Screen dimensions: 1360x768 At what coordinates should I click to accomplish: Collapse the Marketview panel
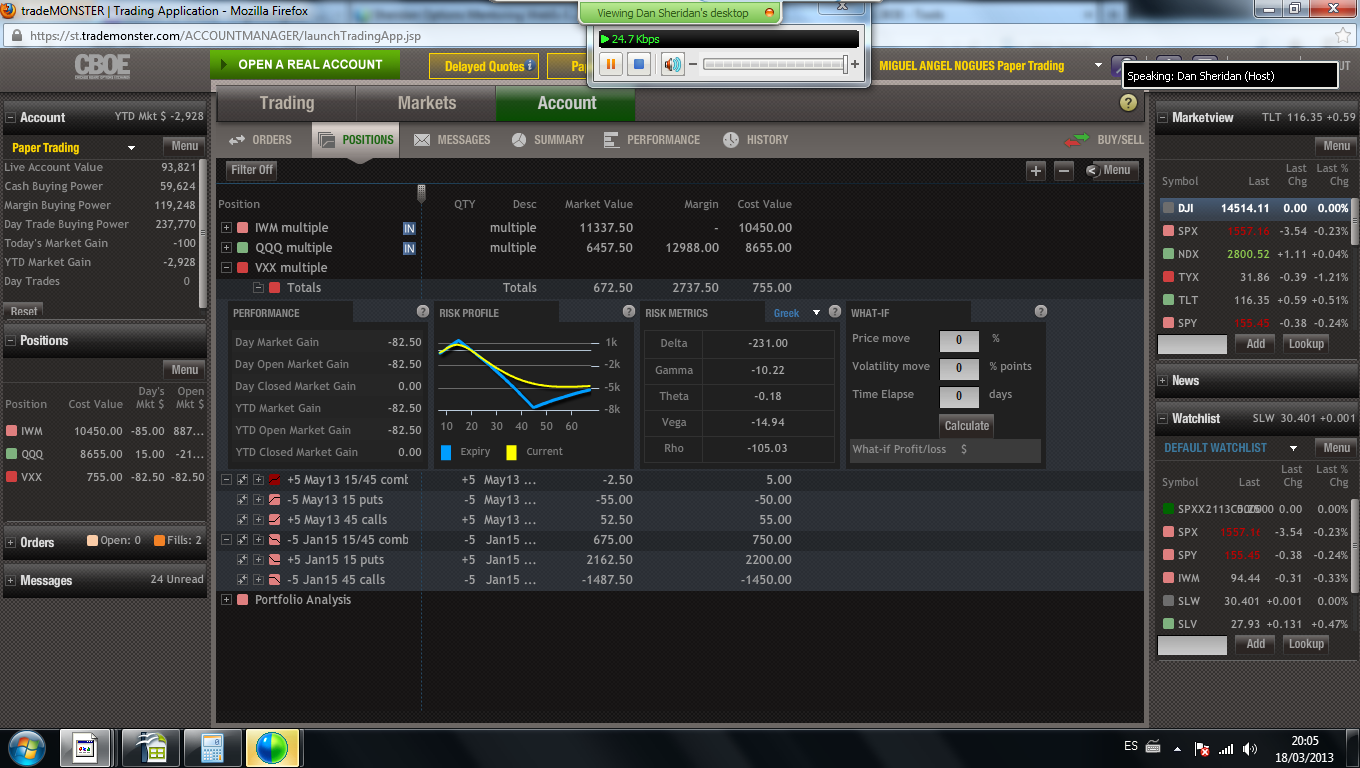pos(1163,118)
